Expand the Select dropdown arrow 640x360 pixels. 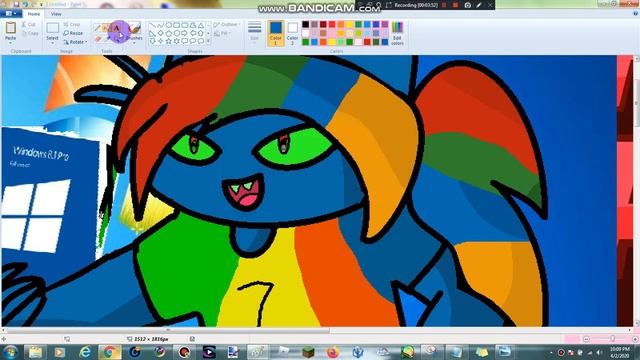click(52, 43)
